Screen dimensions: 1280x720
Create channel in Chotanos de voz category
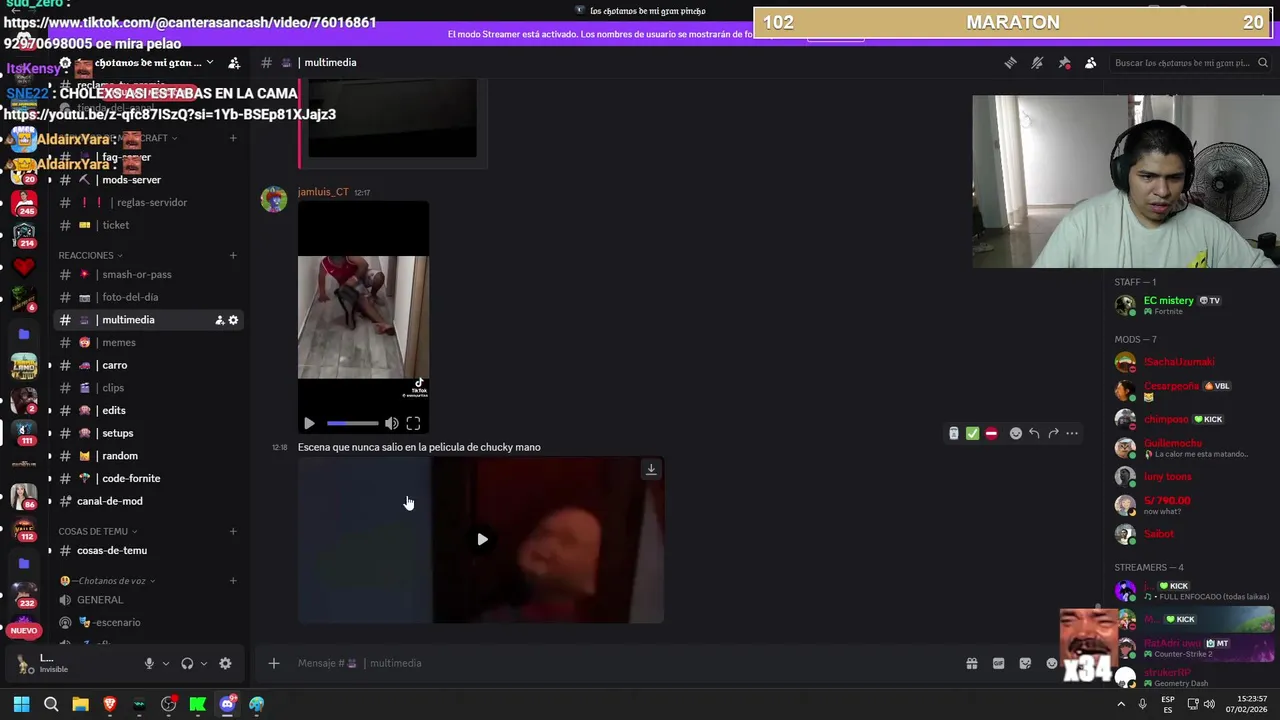click(233, 581)
